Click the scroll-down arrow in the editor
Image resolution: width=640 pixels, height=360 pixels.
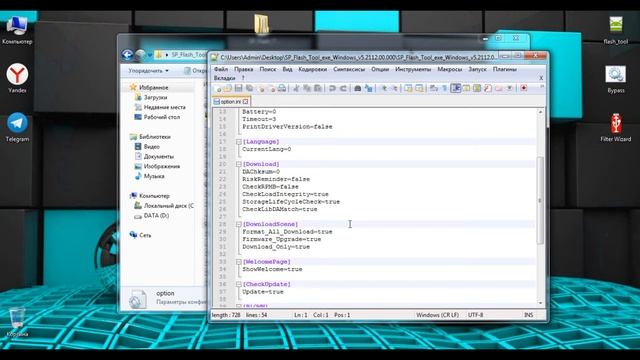[x=540, y=303]
